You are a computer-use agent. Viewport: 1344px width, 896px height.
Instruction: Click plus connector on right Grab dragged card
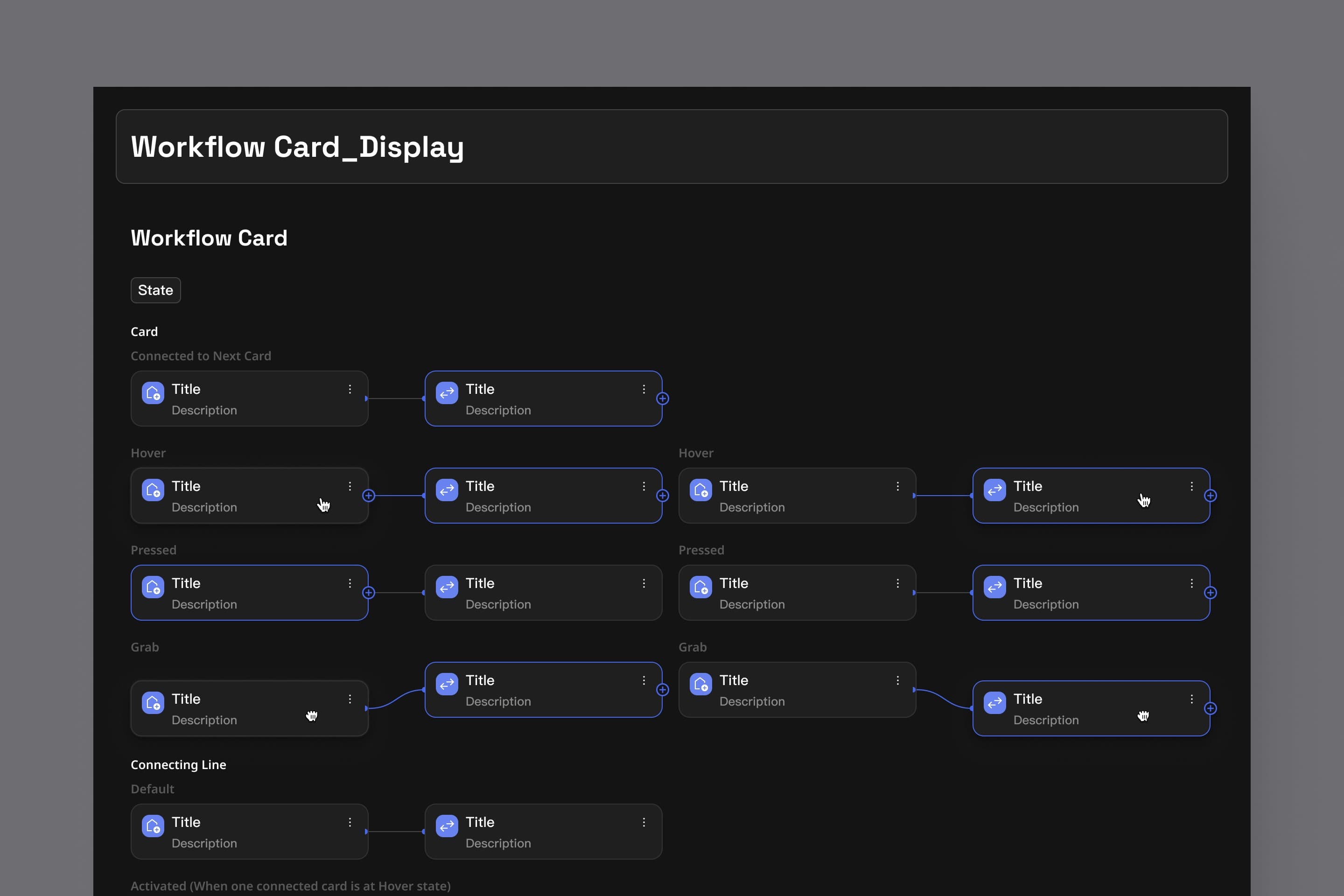tap(1210, 708)
